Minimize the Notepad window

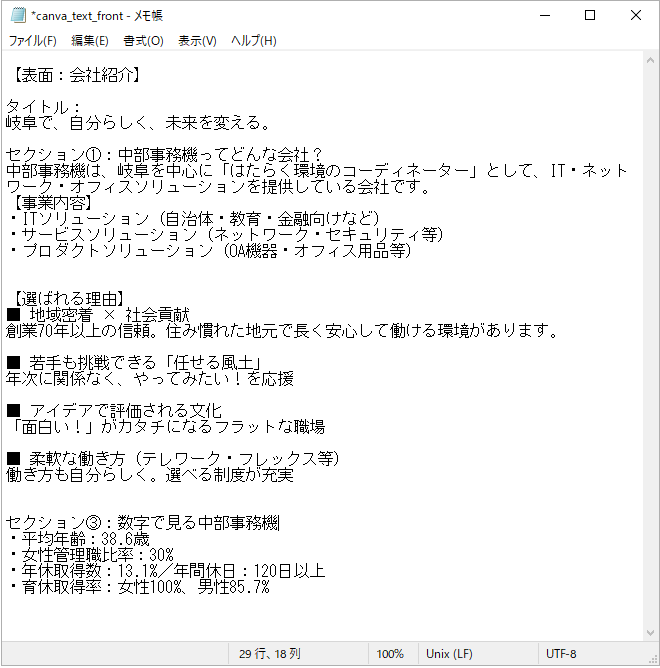click(x=545, y=15)
